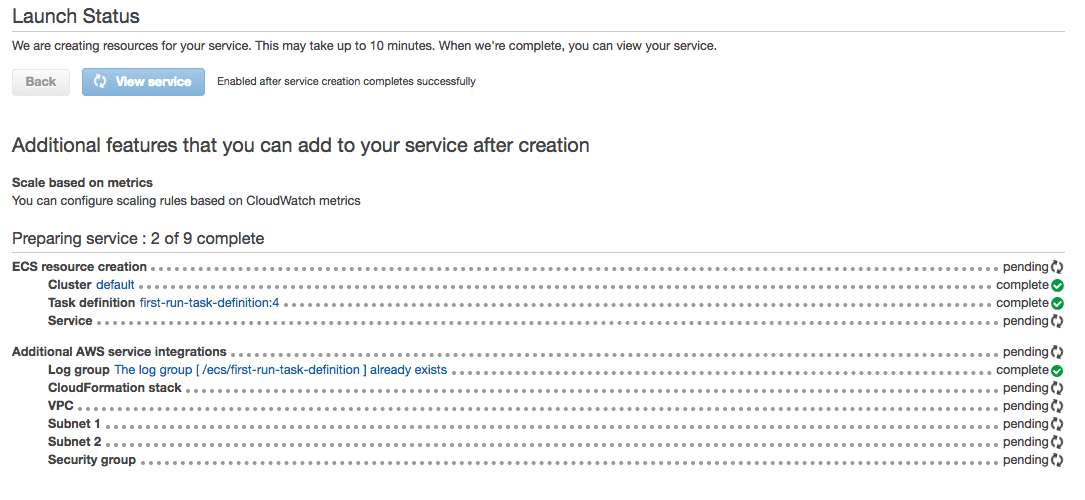Click the green checkmark for Task definition

1057,303
